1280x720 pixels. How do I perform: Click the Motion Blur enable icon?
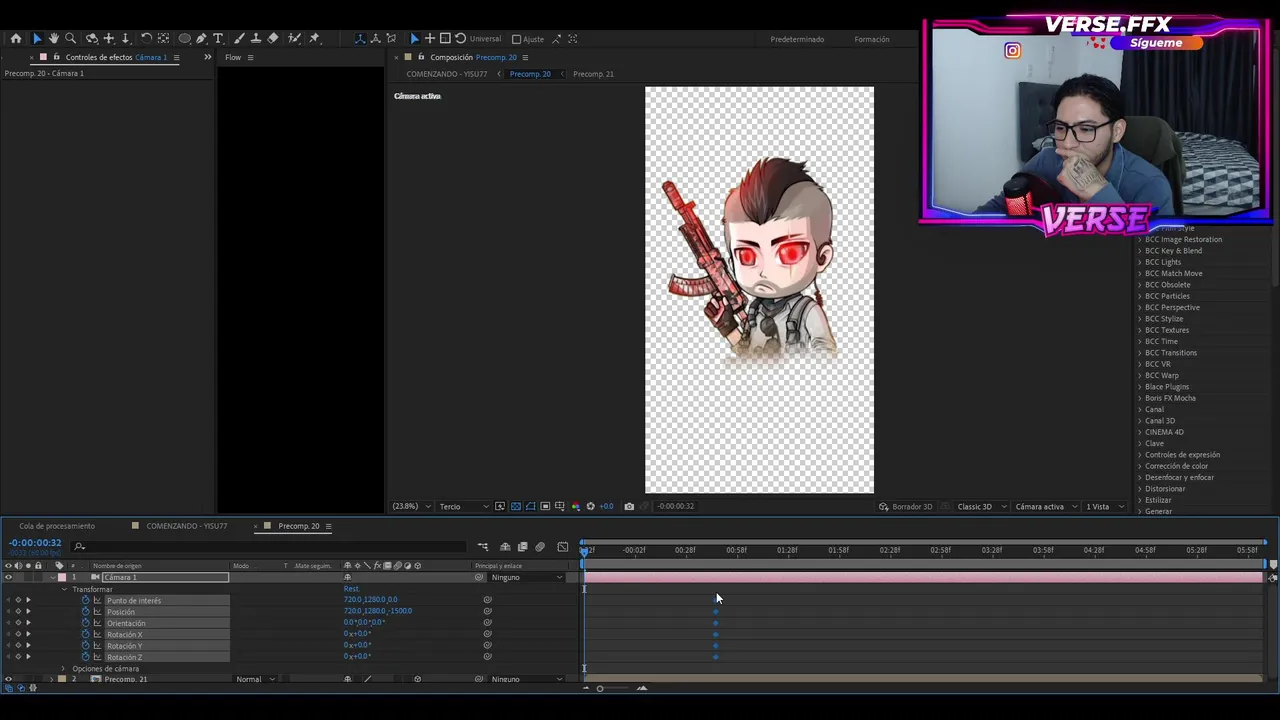541,547
